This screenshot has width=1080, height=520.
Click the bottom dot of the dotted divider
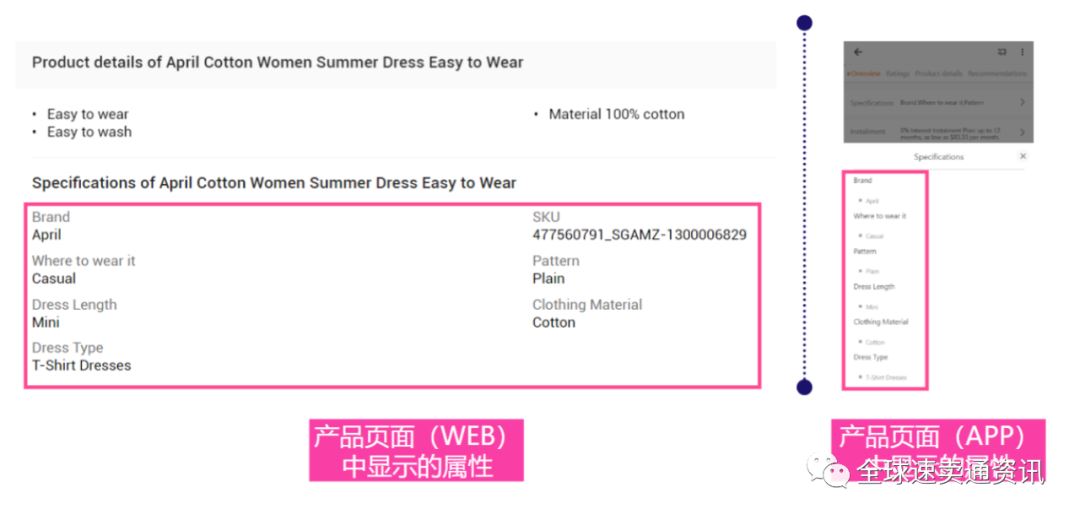pyautogui.click(x=804, y=387)
